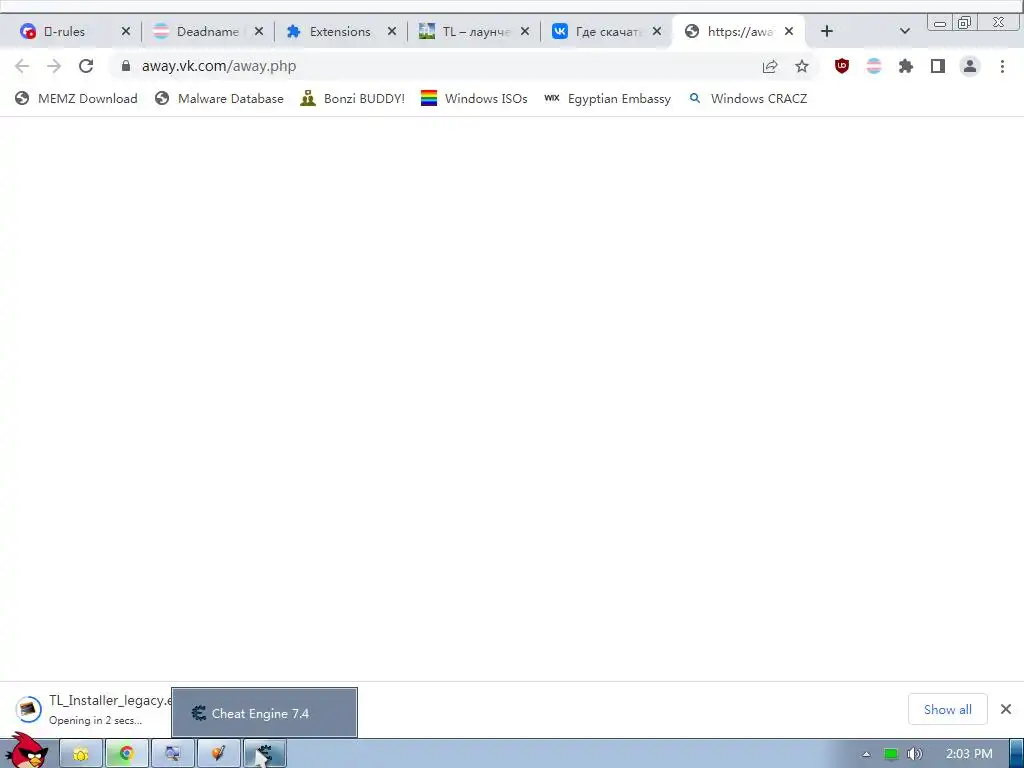Open file explorer taskbar icon
1024x768 pixels.
click(81, 754)
